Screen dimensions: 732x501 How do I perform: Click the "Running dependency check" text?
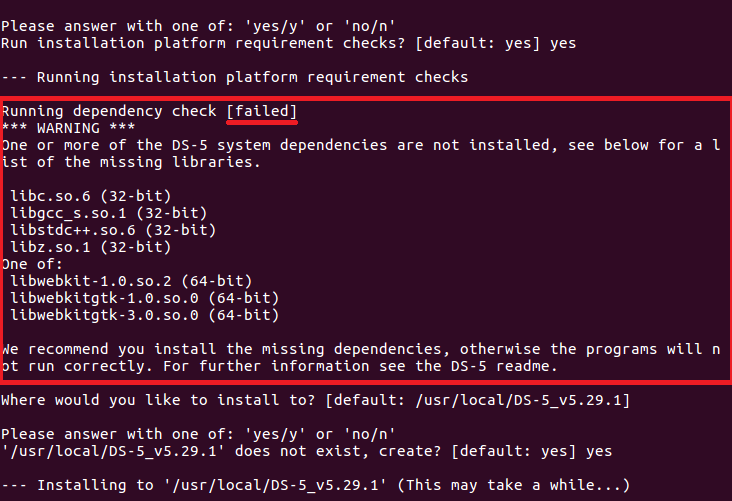tap(110, 111)
